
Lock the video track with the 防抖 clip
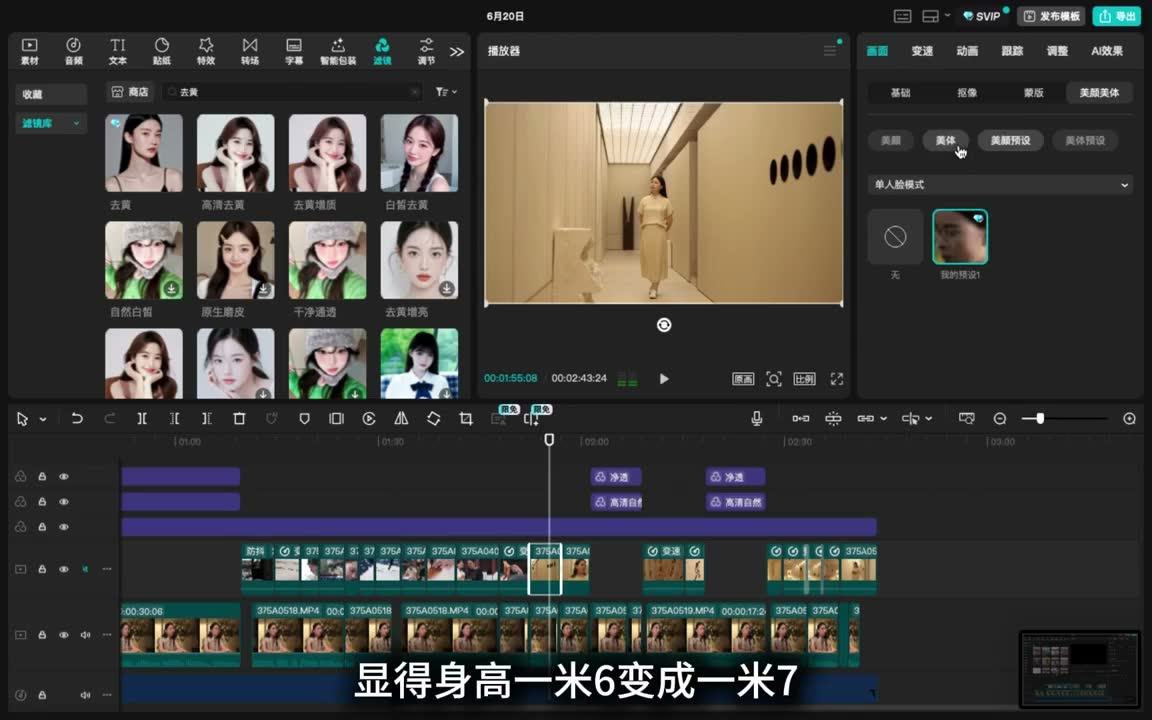click(x=42, y=569)
